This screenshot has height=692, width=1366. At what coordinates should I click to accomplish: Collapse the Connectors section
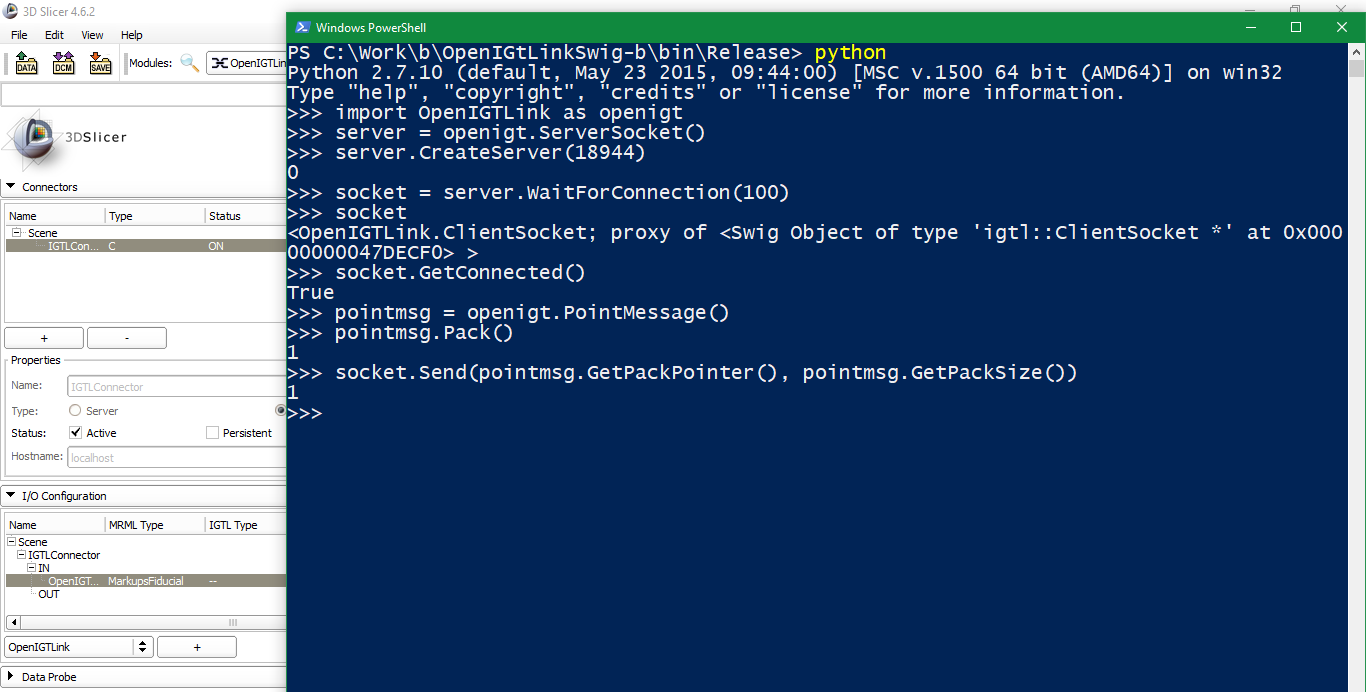pyautogui.click(x=11, y=187)
